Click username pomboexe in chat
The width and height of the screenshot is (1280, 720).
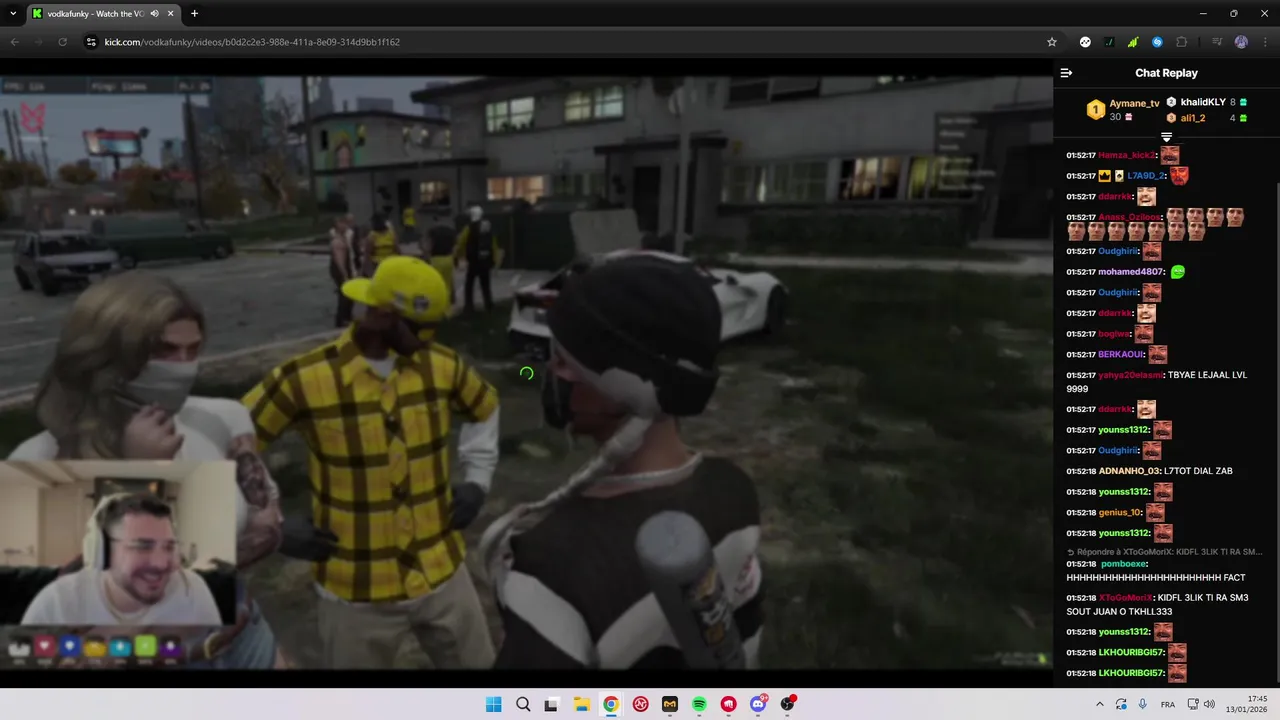[x=1123, y=564]
